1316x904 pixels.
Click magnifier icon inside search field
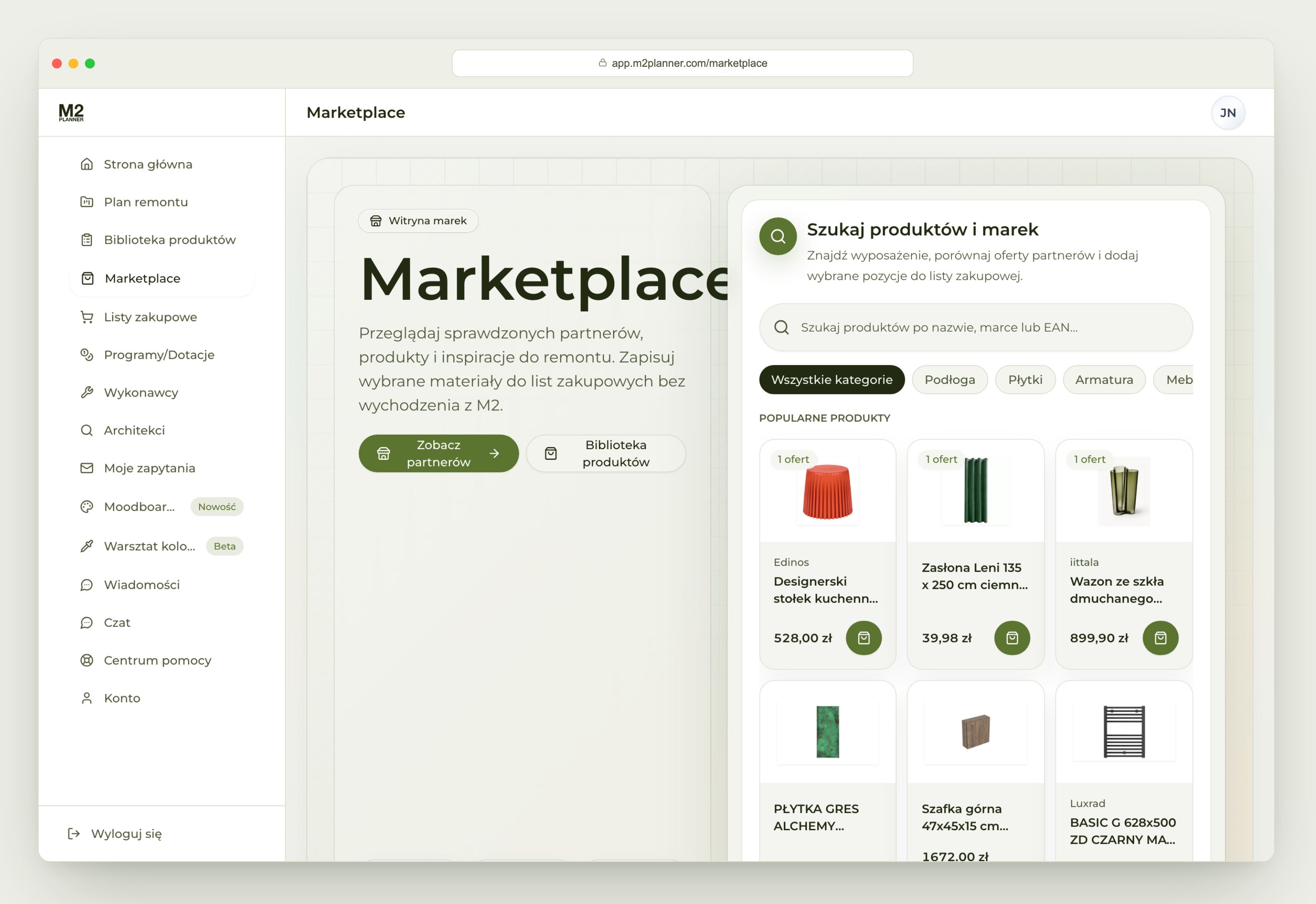click(781, 327)
